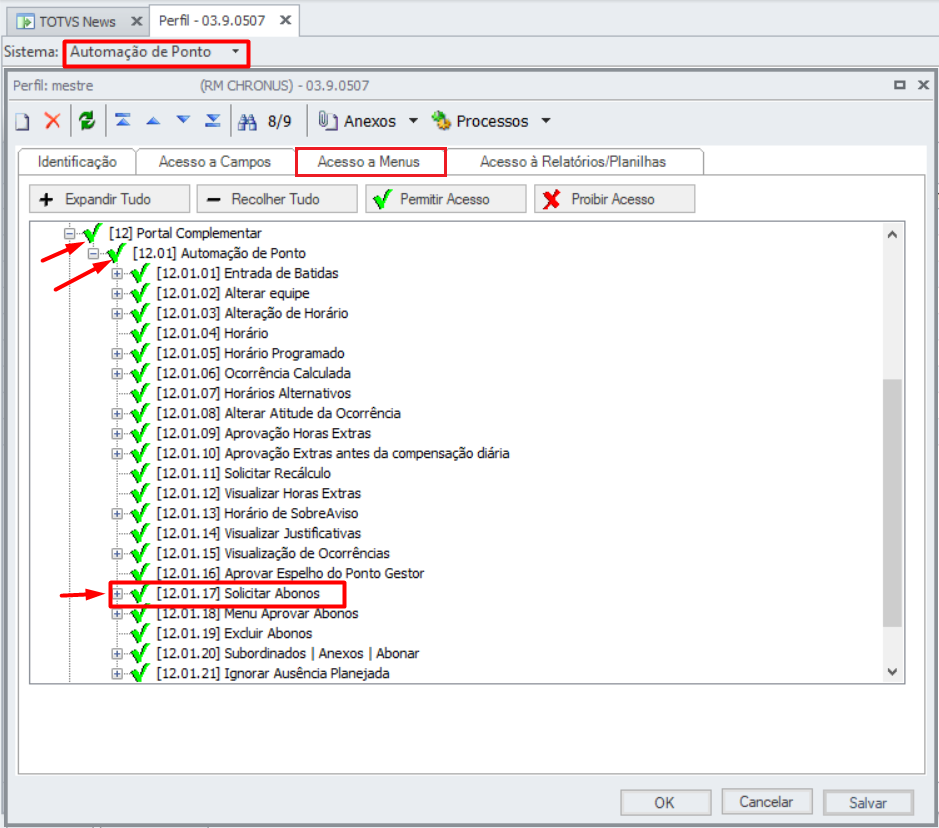The height and width of the screenshot is (828, 939).
Task: Switch to the Acesso a Campos tab
Action: (x=214, y=162)
